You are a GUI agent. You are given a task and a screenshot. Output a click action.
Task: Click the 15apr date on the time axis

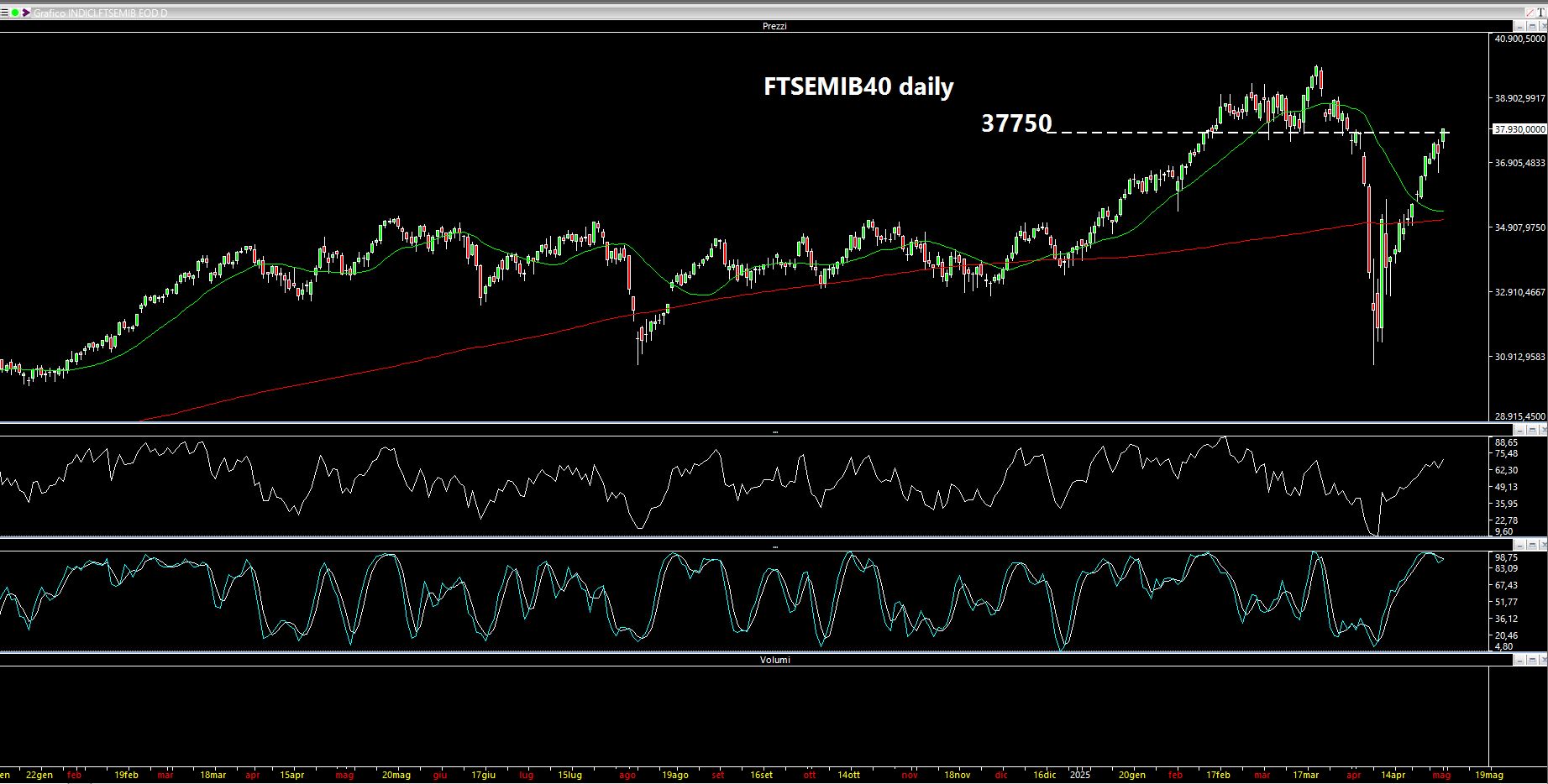coord(291,775)
